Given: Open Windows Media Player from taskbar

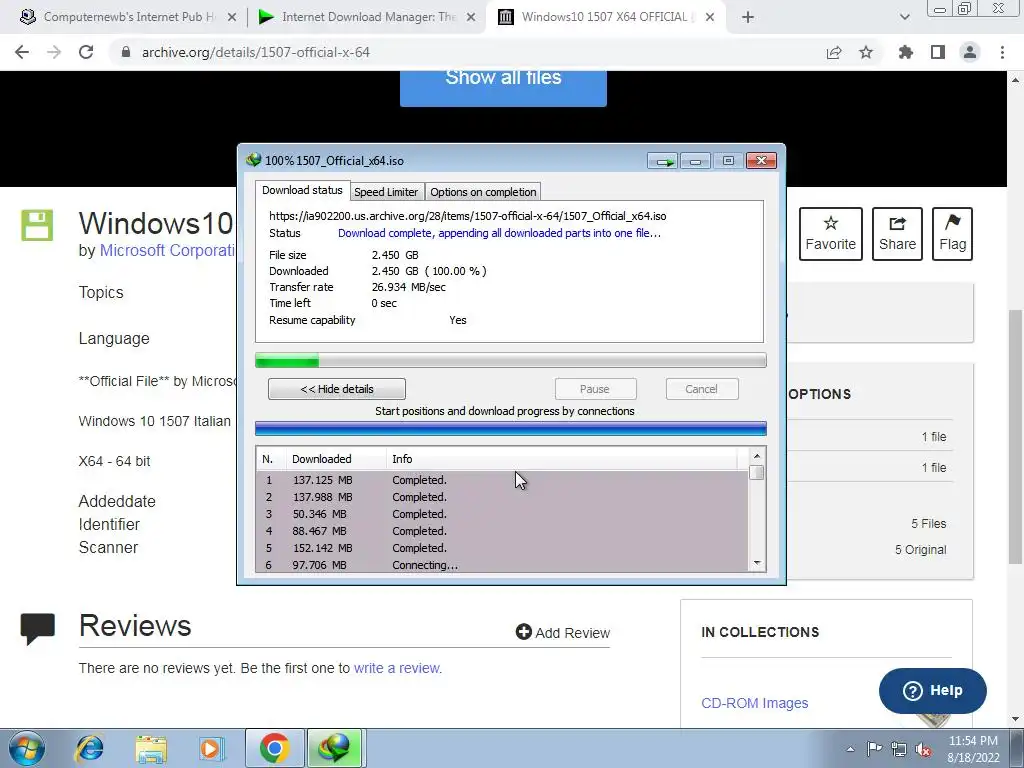Looking at the screenshot, I should 211,748.
